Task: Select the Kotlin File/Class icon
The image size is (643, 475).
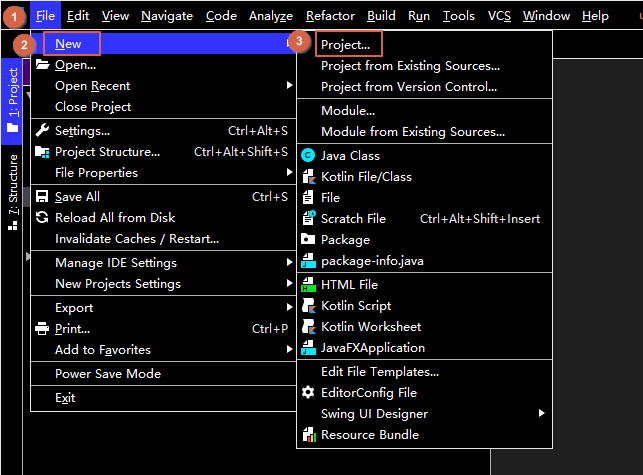Action: click(308, 177)
